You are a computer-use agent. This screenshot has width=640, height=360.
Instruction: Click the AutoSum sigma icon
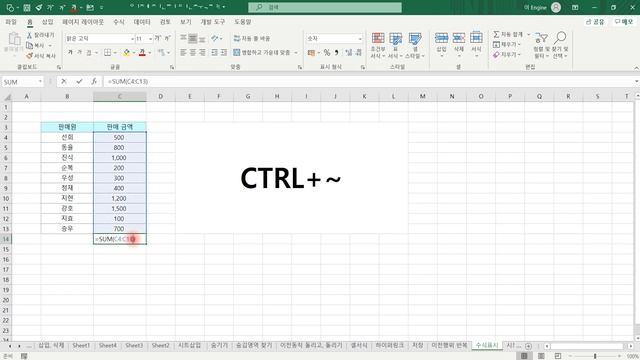point(496,34)
